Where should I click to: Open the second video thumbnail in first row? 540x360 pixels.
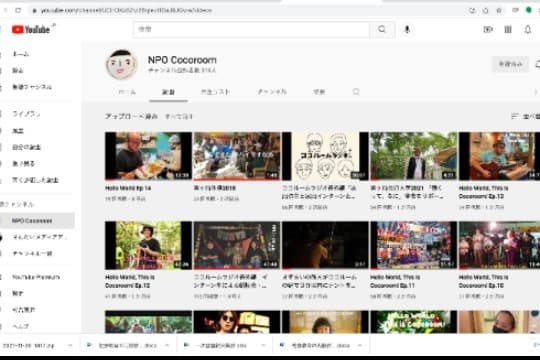tap(237, 156)
